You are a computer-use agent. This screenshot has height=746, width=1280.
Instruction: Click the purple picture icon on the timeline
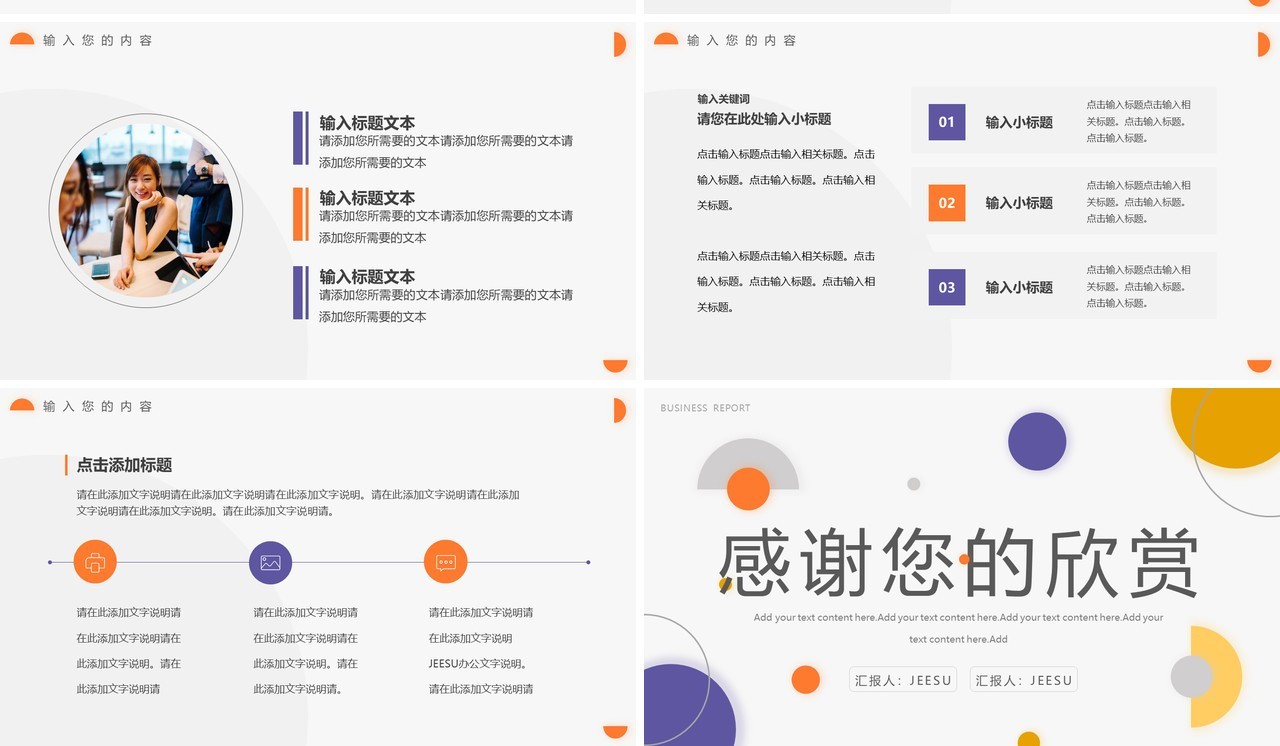(270, 562)
